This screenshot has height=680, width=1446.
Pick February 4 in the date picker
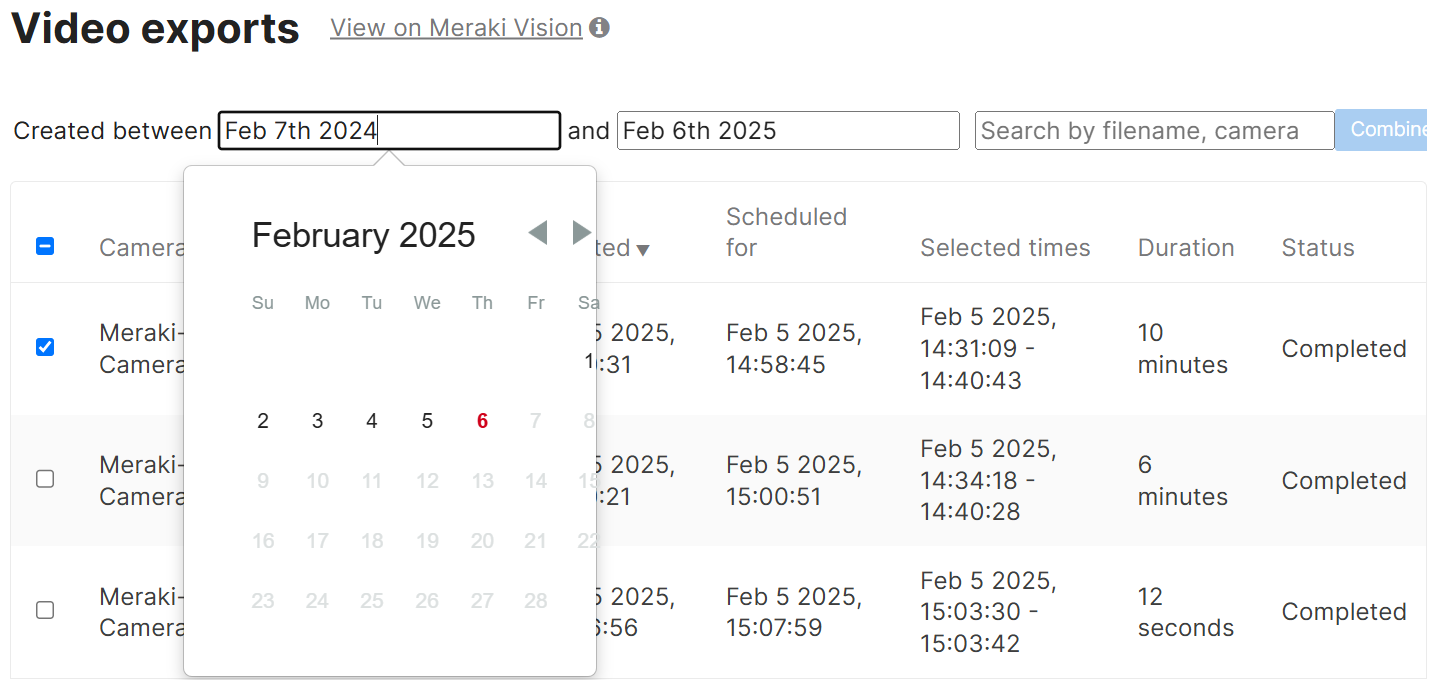pyautogui.click(x=372, y=421)
